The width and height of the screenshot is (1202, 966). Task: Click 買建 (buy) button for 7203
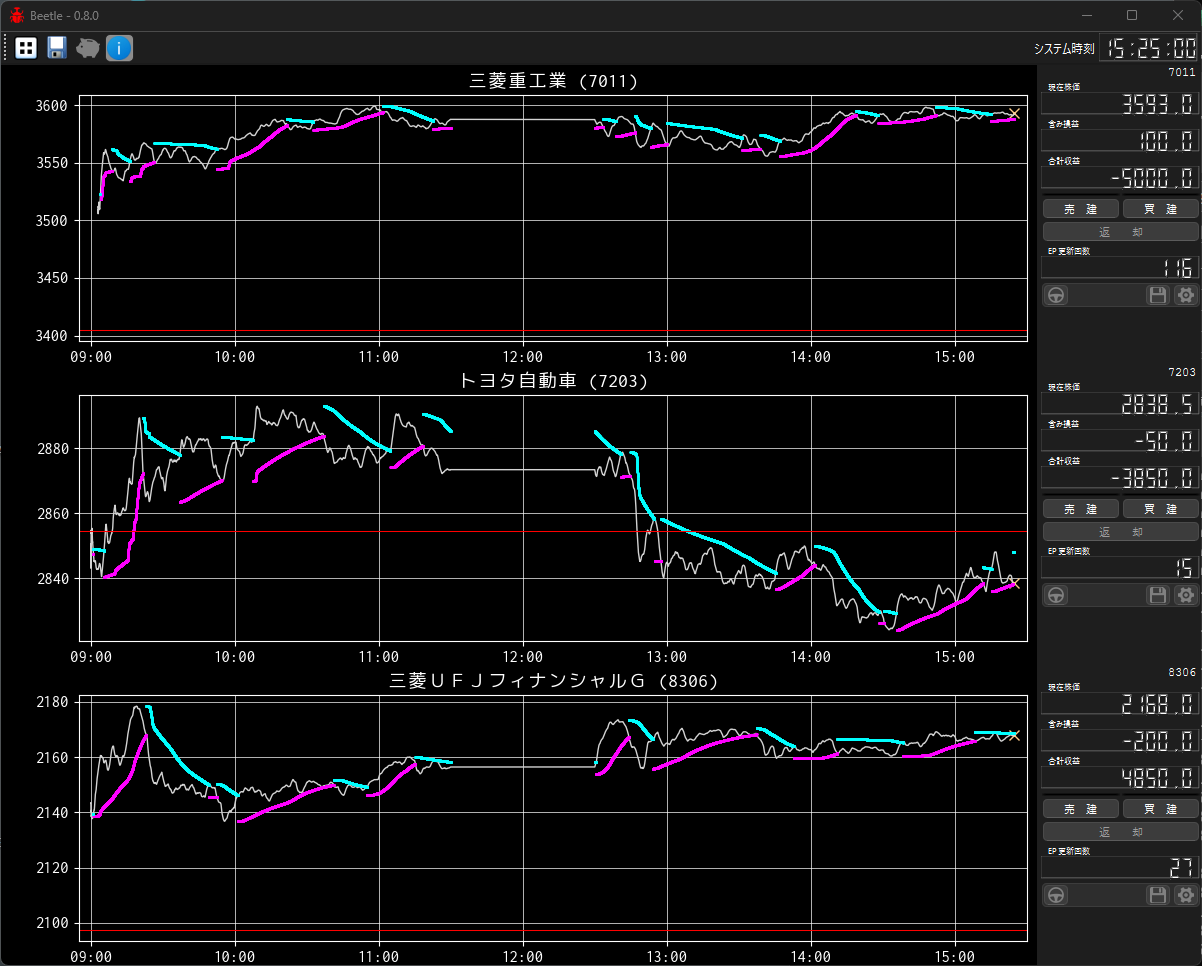tap(1160, 509)
